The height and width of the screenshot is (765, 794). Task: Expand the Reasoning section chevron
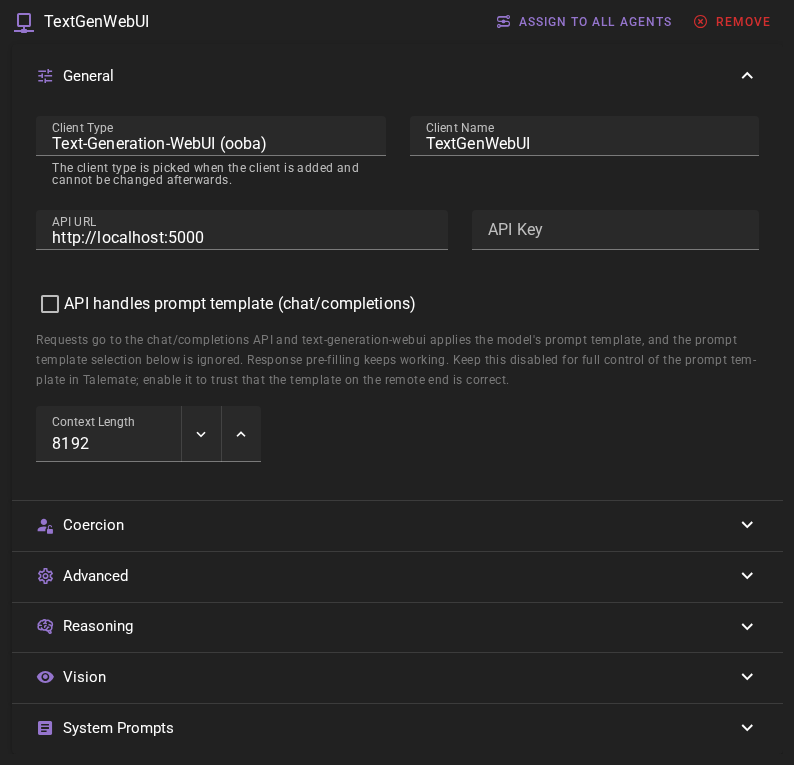click(x=747, y=627)
